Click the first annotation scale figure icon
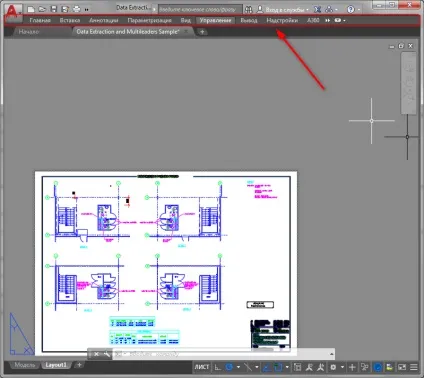 coord(309,367)
